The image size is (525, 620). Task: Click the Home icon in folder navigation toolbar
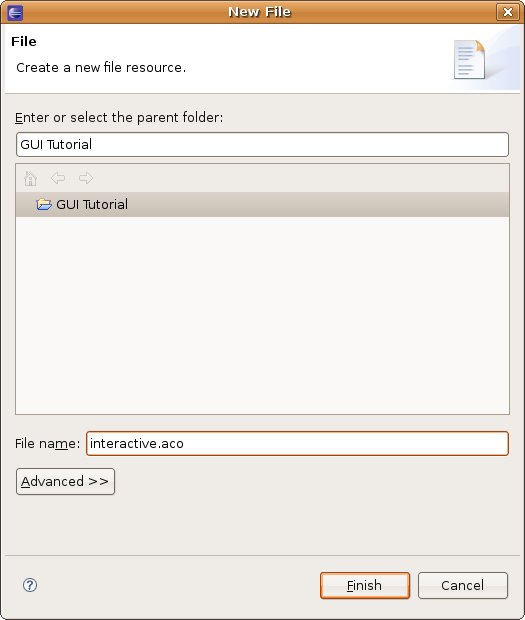[x=30, y=178]
